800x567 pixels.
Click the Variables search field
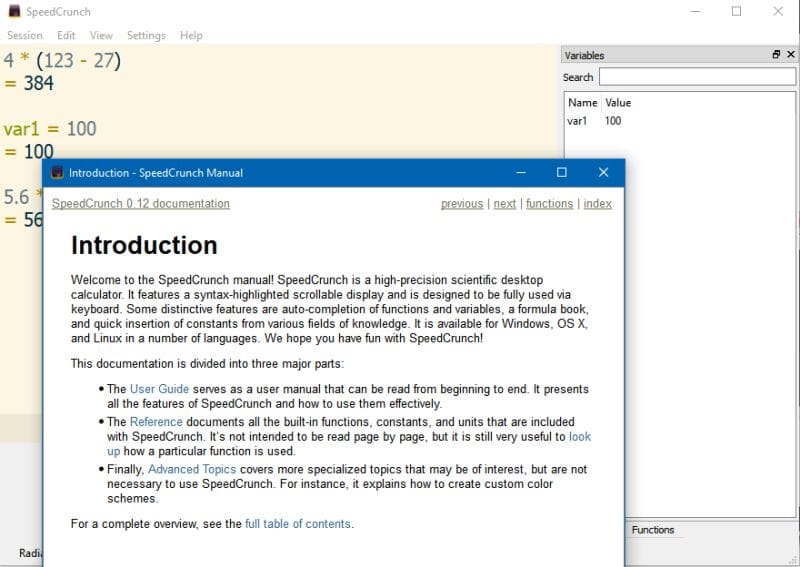click(695, 77)
